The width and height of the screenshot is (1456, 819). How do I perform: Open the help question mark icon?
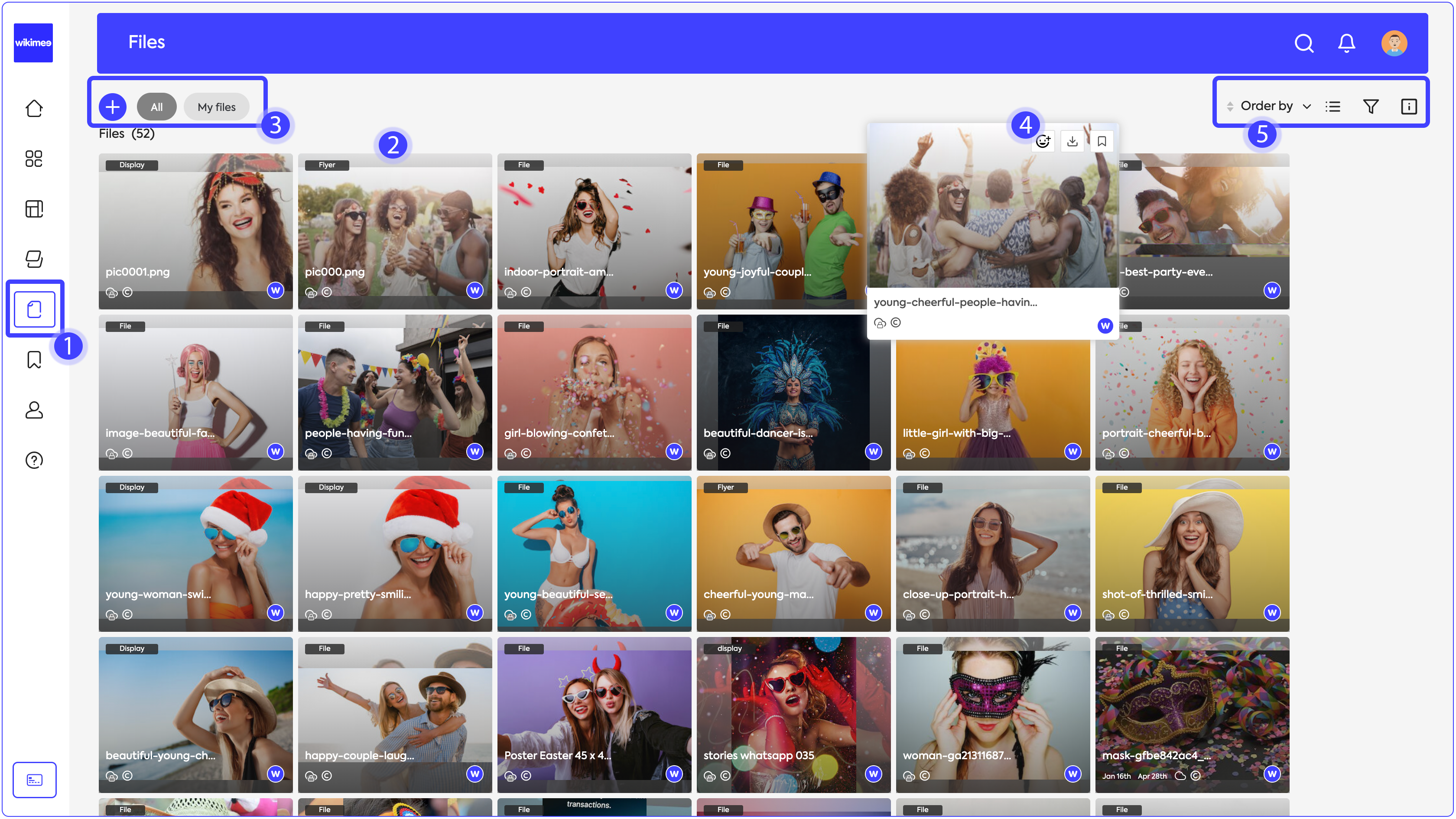click(x=34, y=460)
